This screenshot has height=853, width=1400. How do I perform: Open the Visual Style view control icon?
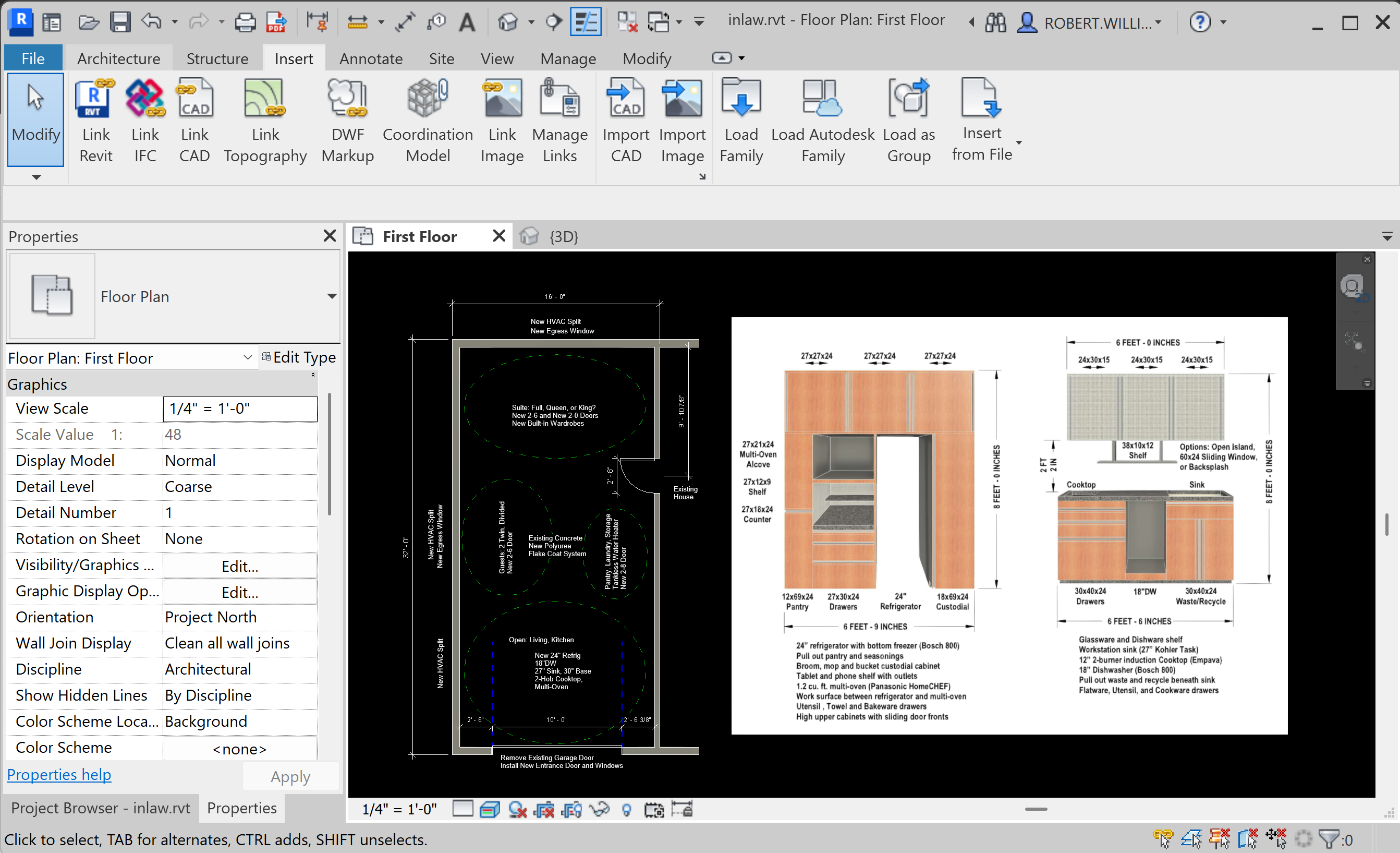click(489, 809)
